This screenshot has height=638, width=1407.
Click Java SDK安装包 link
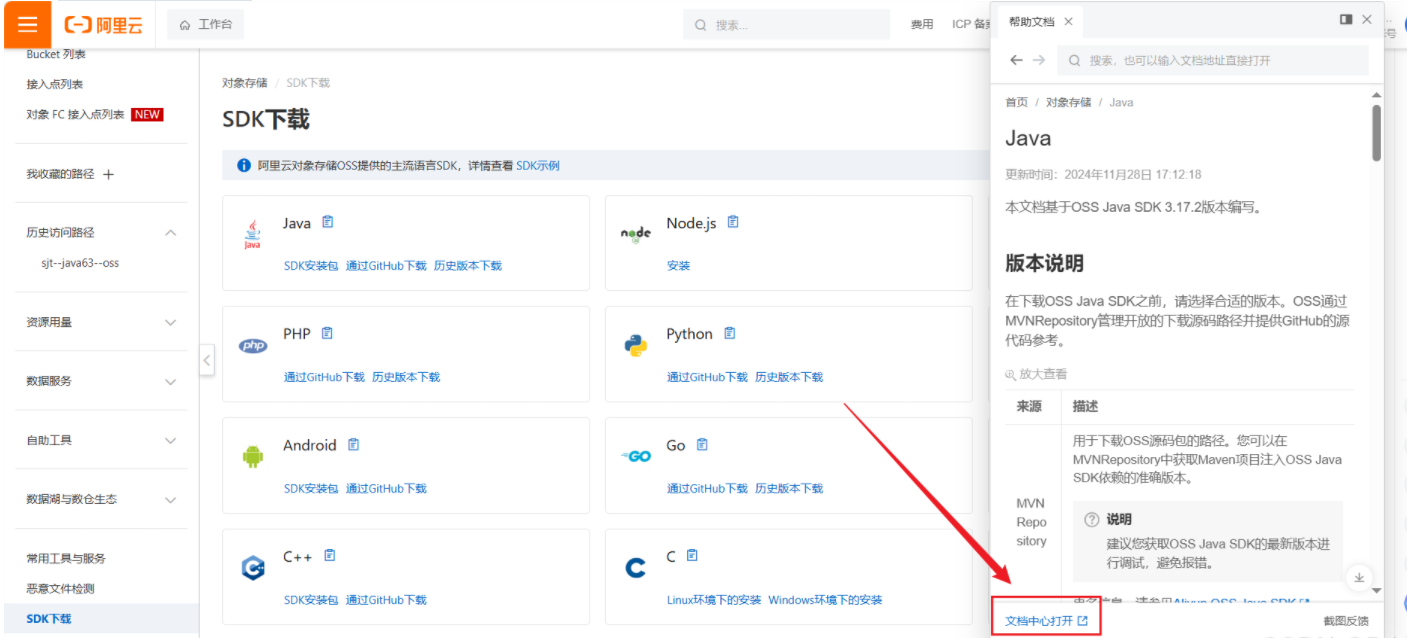pos(311,266)
